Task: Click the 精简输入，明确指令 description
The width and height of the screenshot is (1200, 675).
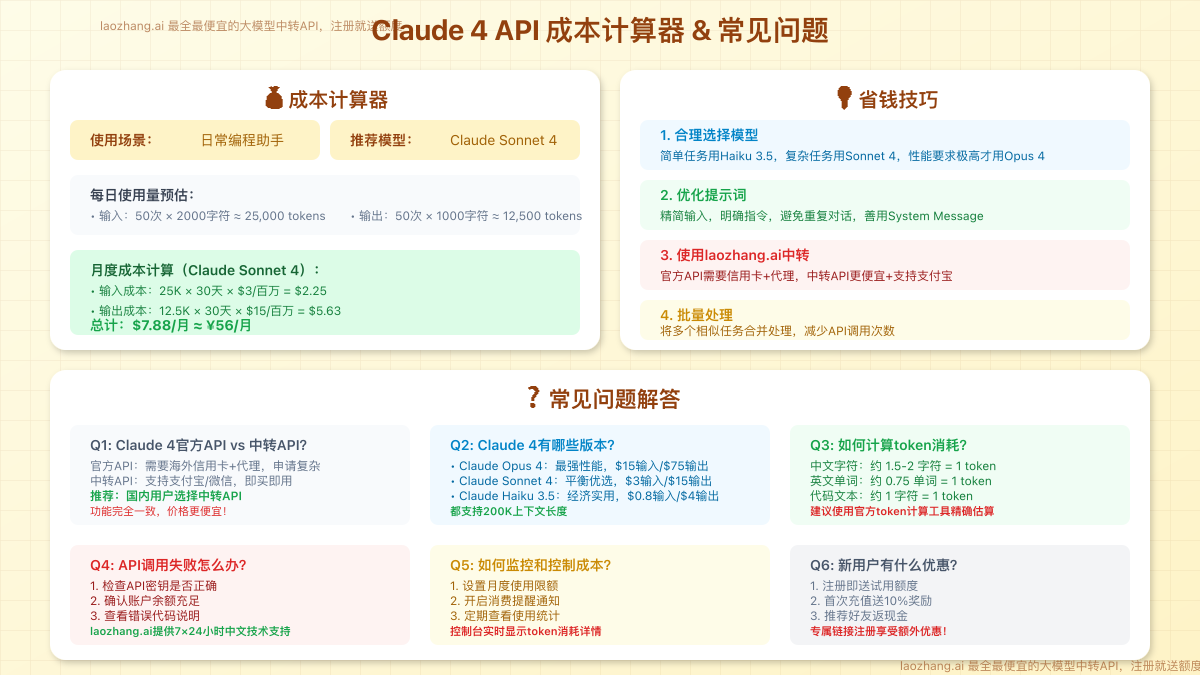Action: click(x=821, y=216)
